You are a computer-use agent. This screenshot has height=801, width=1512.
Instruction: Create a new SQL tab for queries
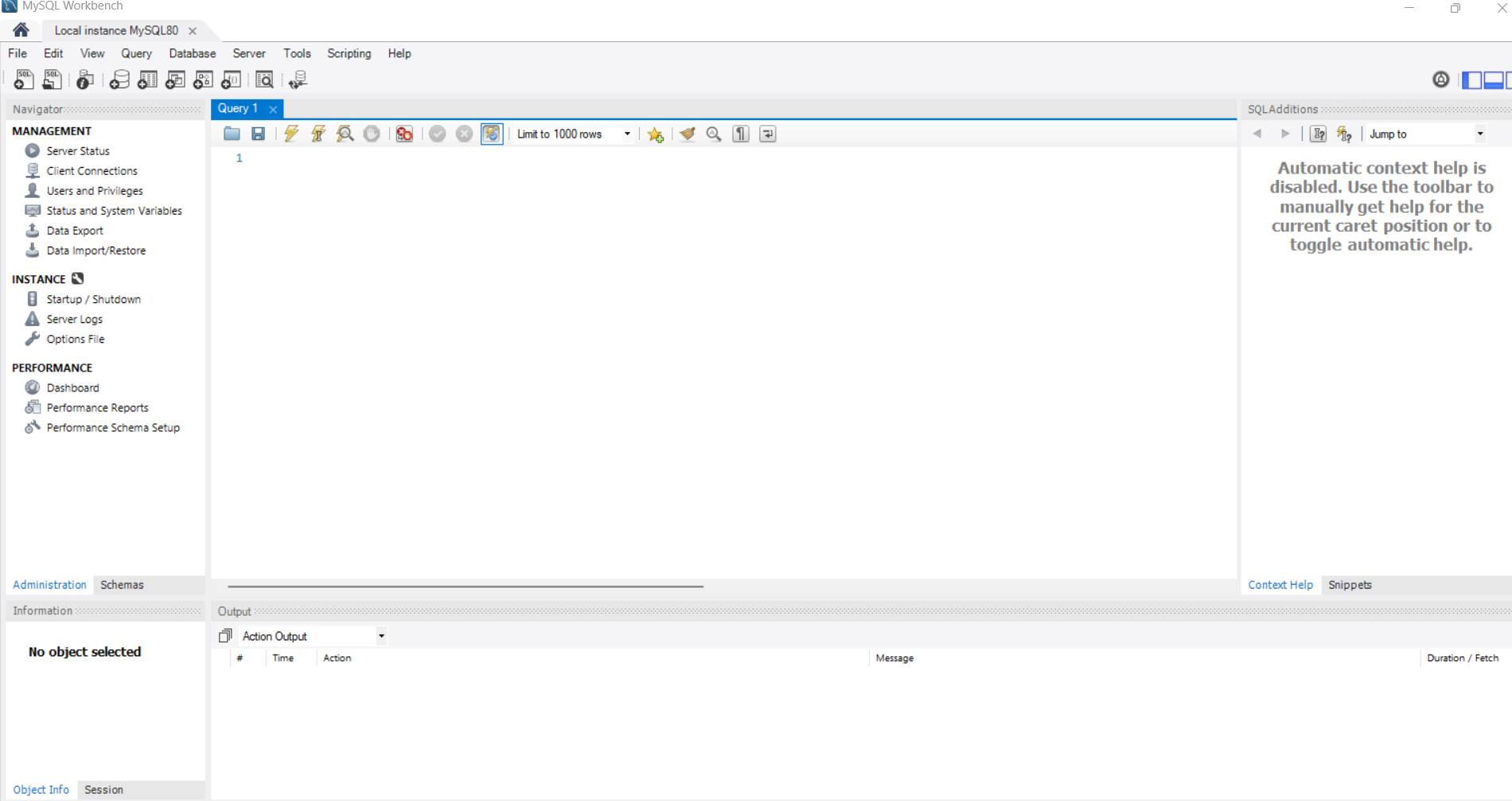click(x=24, y=80)
